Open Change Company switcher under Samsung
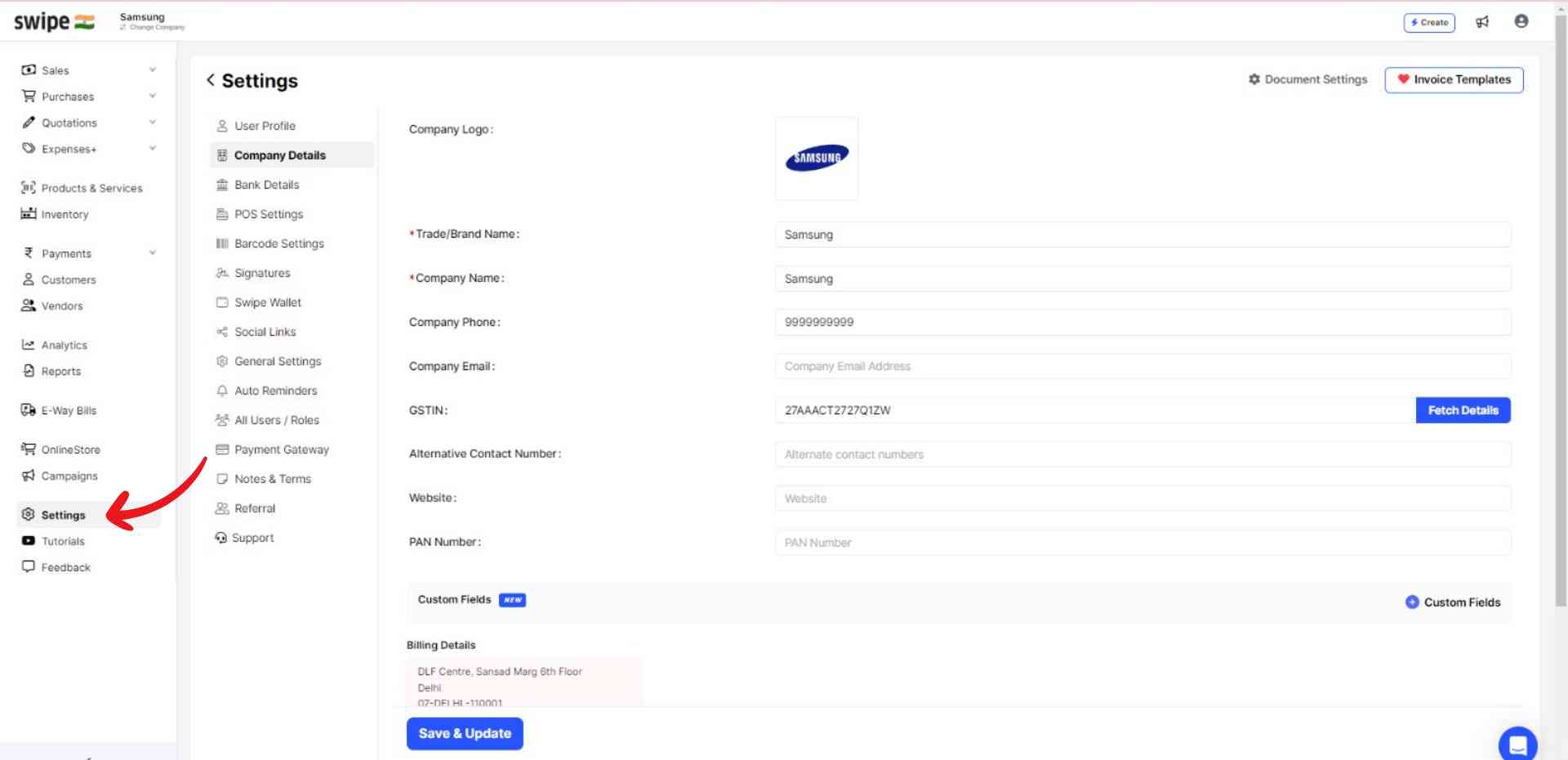1568x760 pixels. tap(153, 28)
